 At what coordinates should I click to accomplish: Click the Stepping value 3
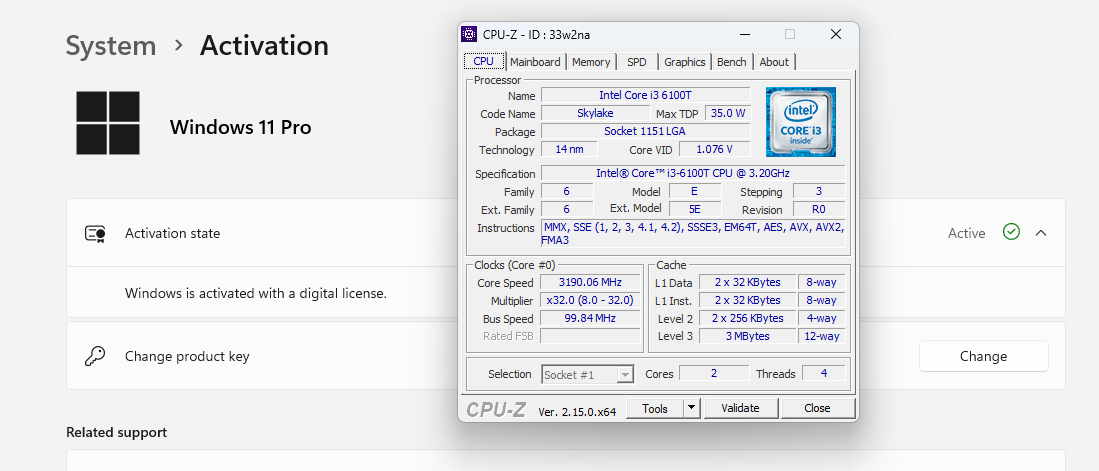[x=819, y=191]
